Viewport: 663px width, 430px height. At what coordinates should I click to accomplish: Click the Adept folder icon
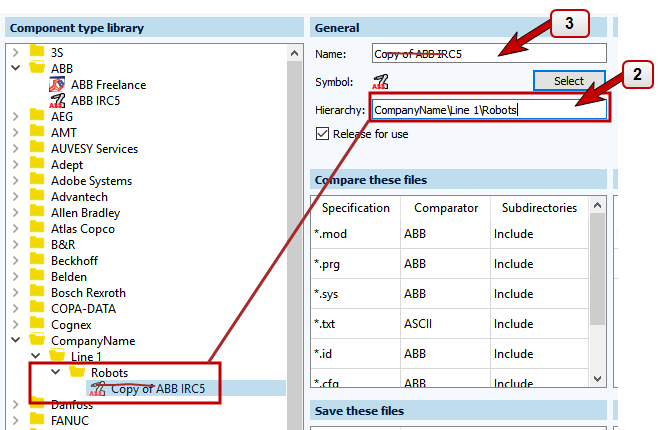tap(37, 164)
